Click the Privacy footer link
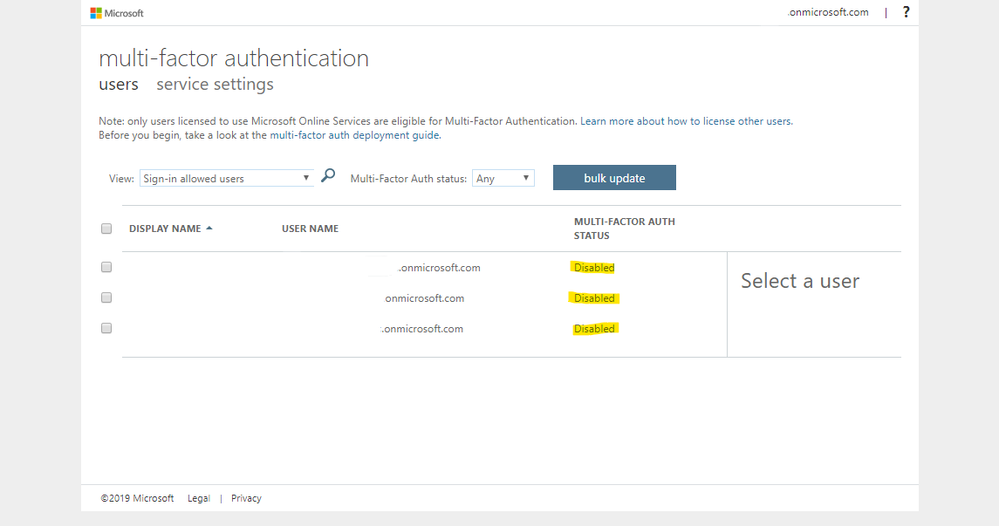The width and height of the screenshot is (999, 526). tap(246, 498)
